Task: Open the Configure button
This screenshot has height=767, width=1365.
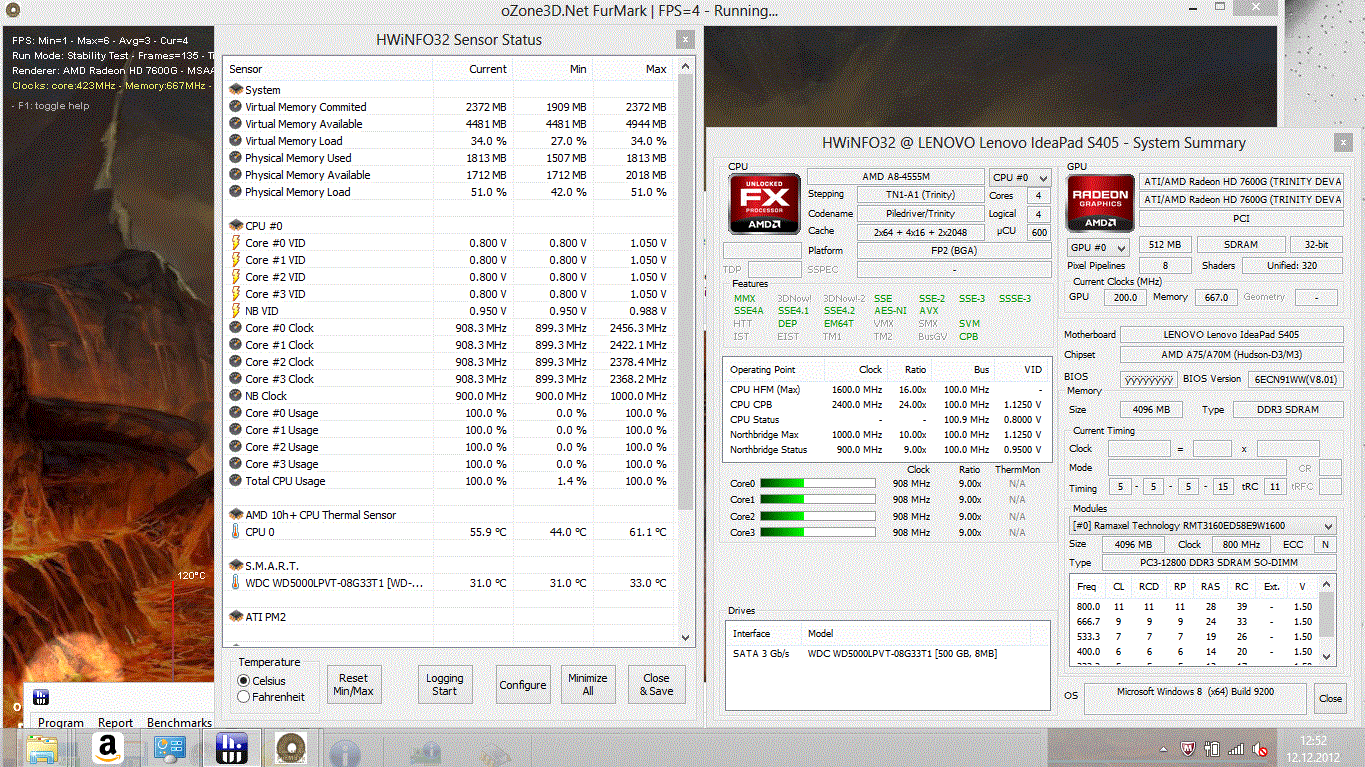Action: pos(523,685)
